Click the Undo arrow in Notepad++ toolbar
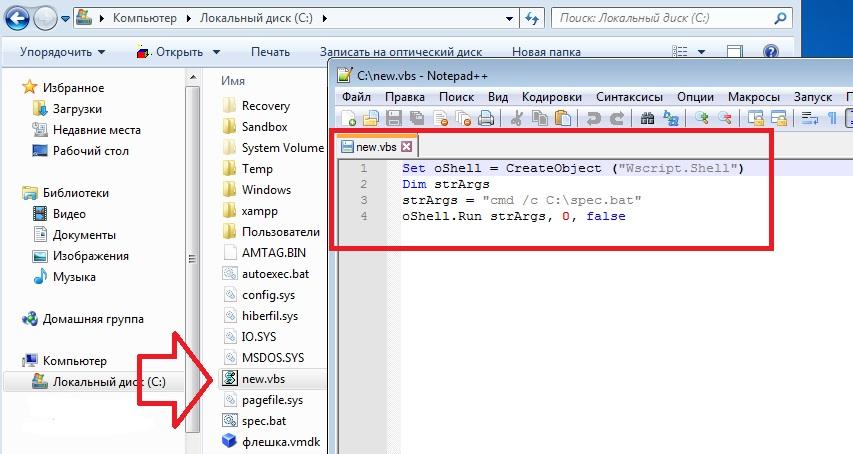 [594, 119]
